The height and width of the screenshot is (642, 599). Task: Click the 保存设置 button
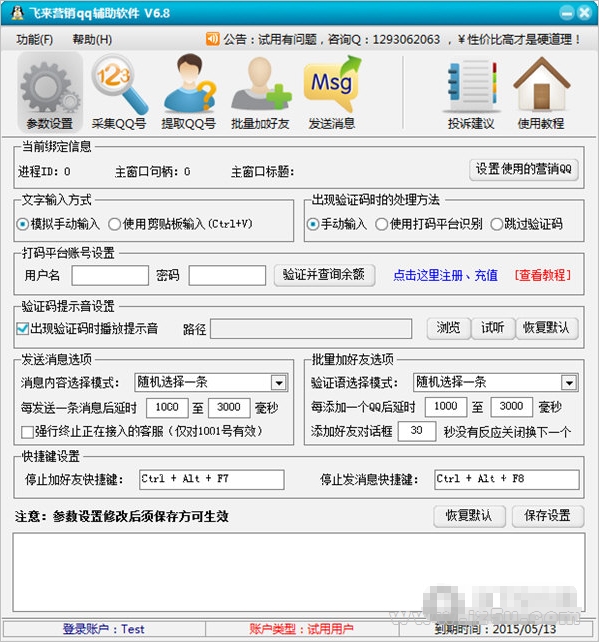coord(547,516)
